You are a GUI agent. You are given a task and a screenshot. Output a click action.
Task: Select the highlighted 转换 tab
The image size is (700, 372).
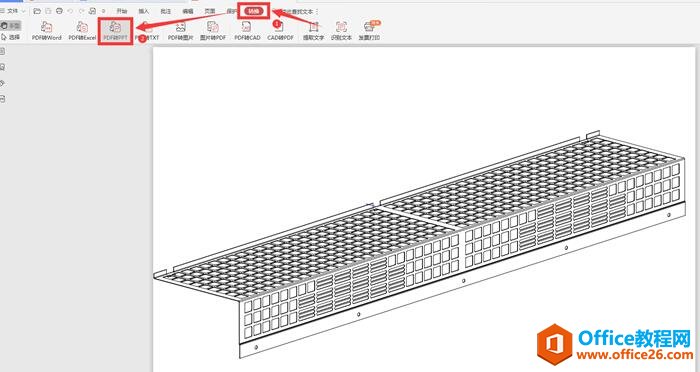coord(254,11)
